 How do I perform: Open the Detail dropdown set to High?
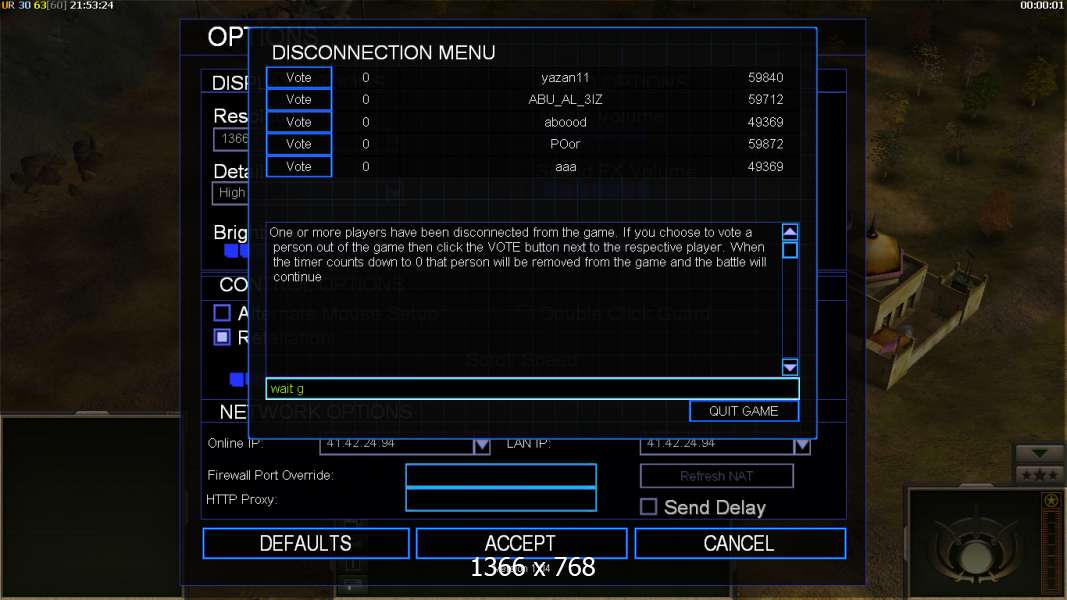click(x=231, y=193)
